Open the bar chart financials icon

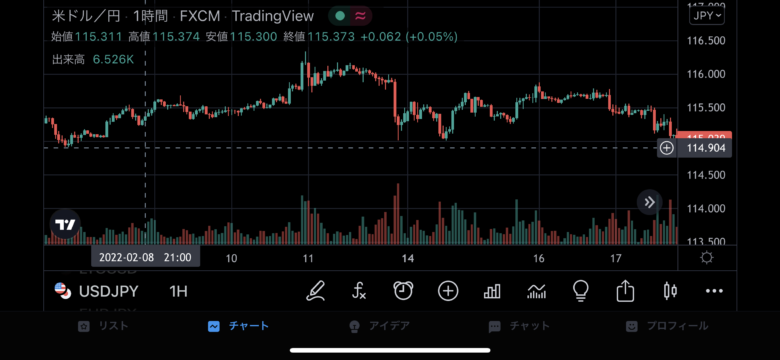pos(492,291)
